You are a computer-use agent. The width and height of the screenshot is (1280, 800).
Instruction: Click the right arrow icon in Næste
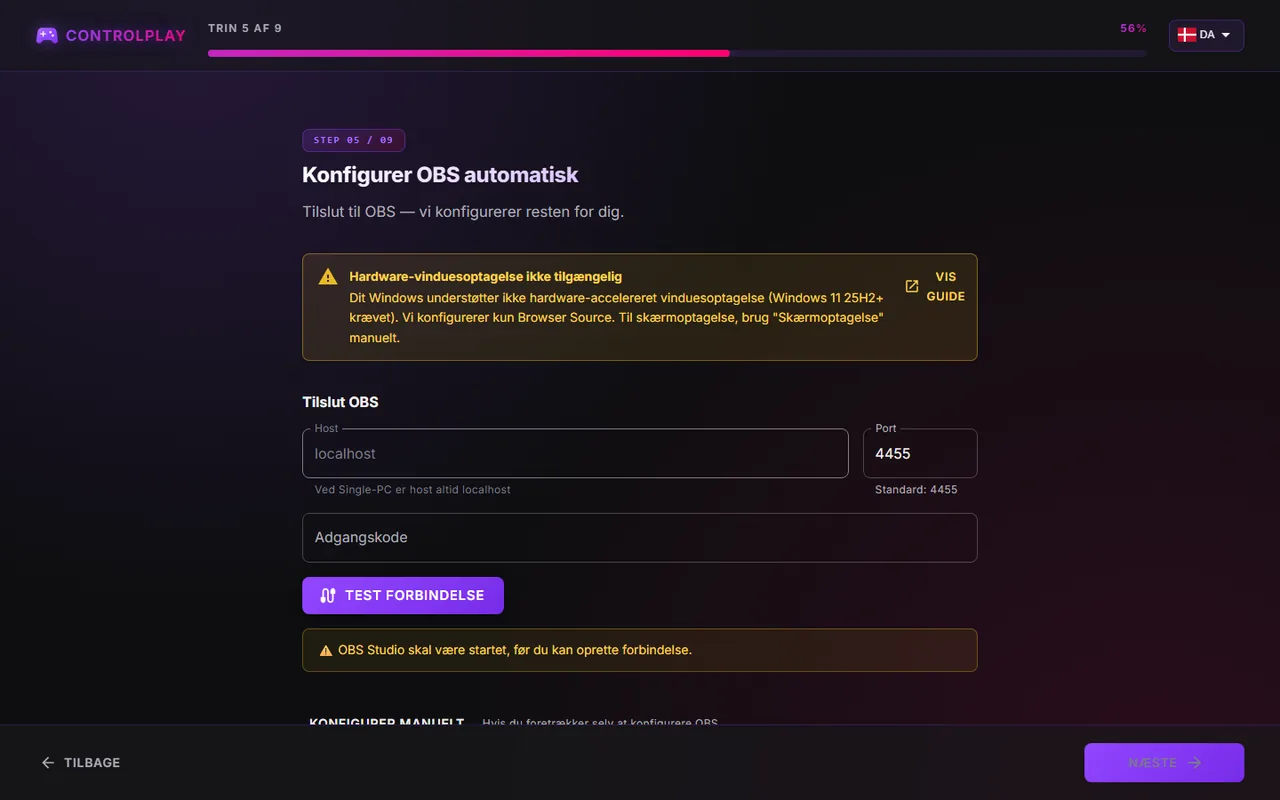pos(1194,762)
